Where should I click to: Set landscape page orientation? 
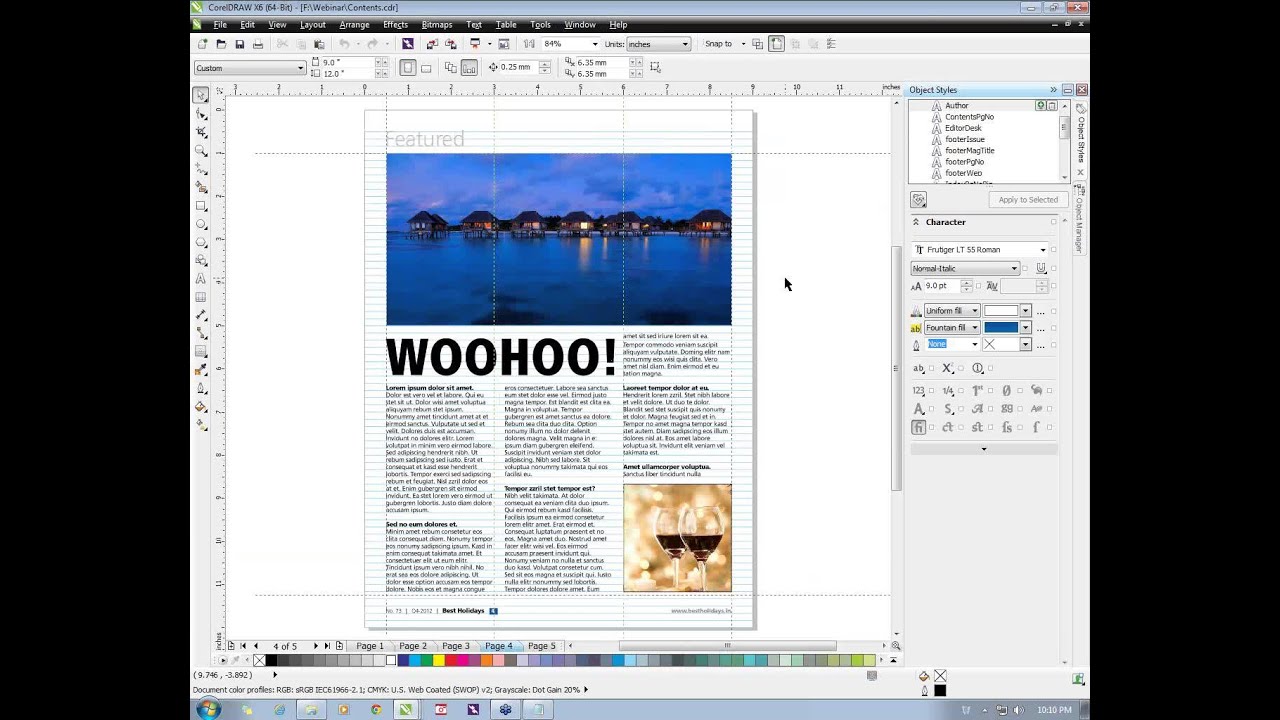(426, 68)
